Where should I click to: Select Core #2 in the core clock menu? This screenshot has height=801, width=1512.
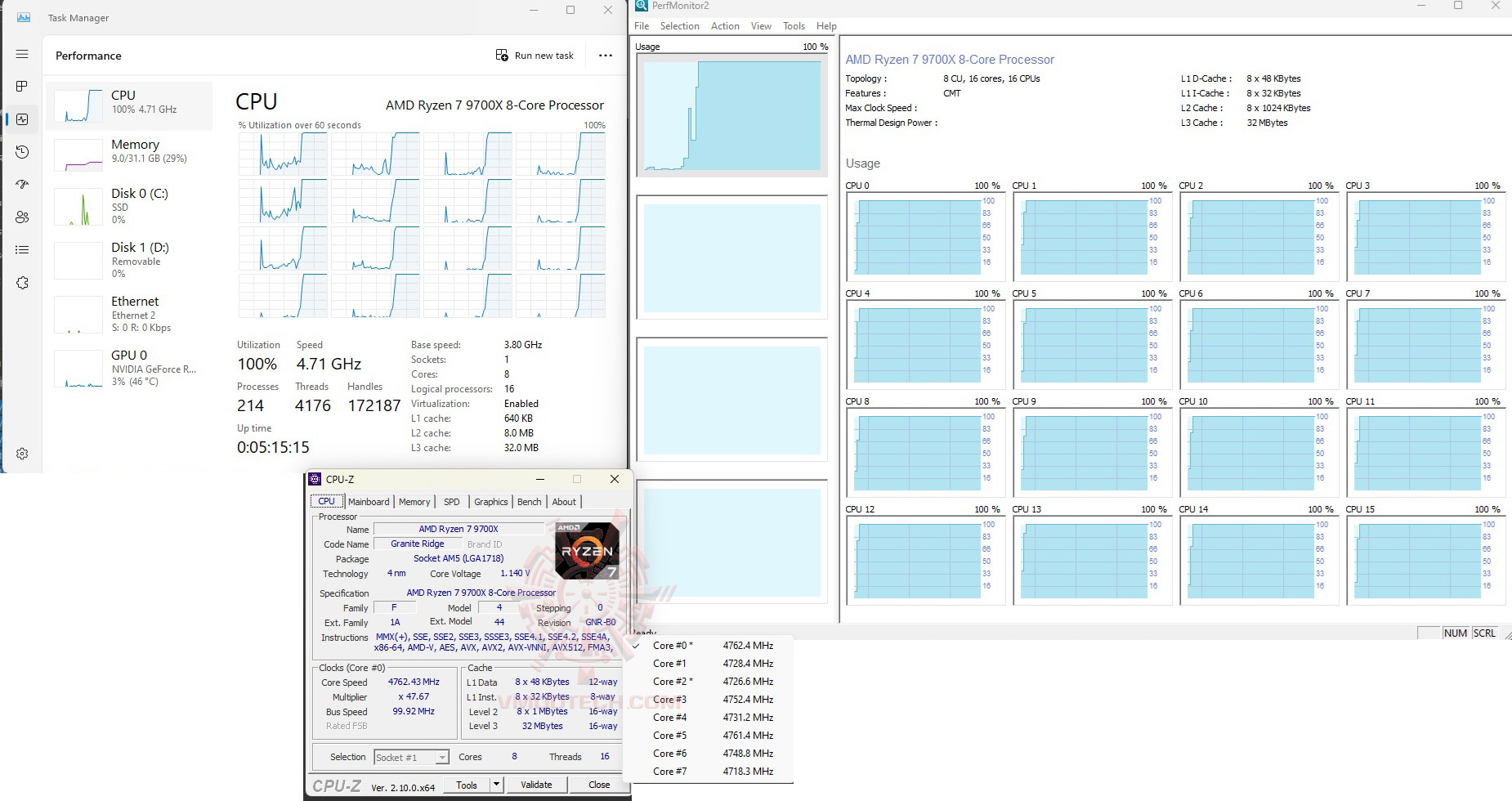point(708,682)
